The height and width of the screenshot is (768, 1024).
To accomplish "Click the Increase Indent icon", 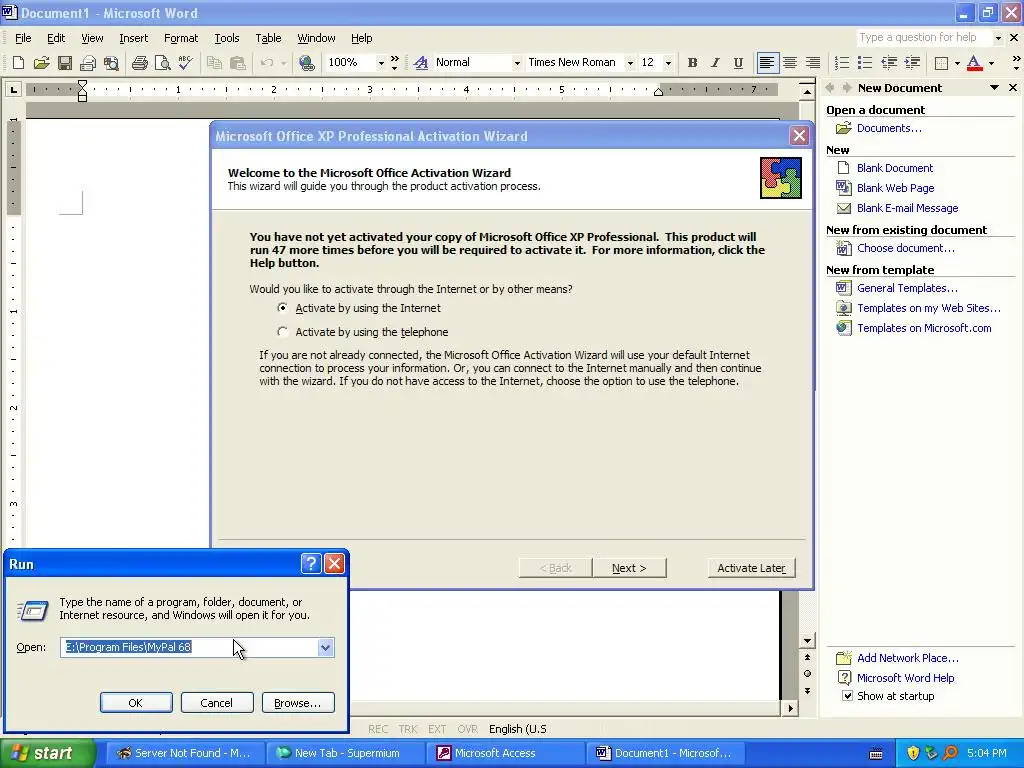I will pos(912,63).
